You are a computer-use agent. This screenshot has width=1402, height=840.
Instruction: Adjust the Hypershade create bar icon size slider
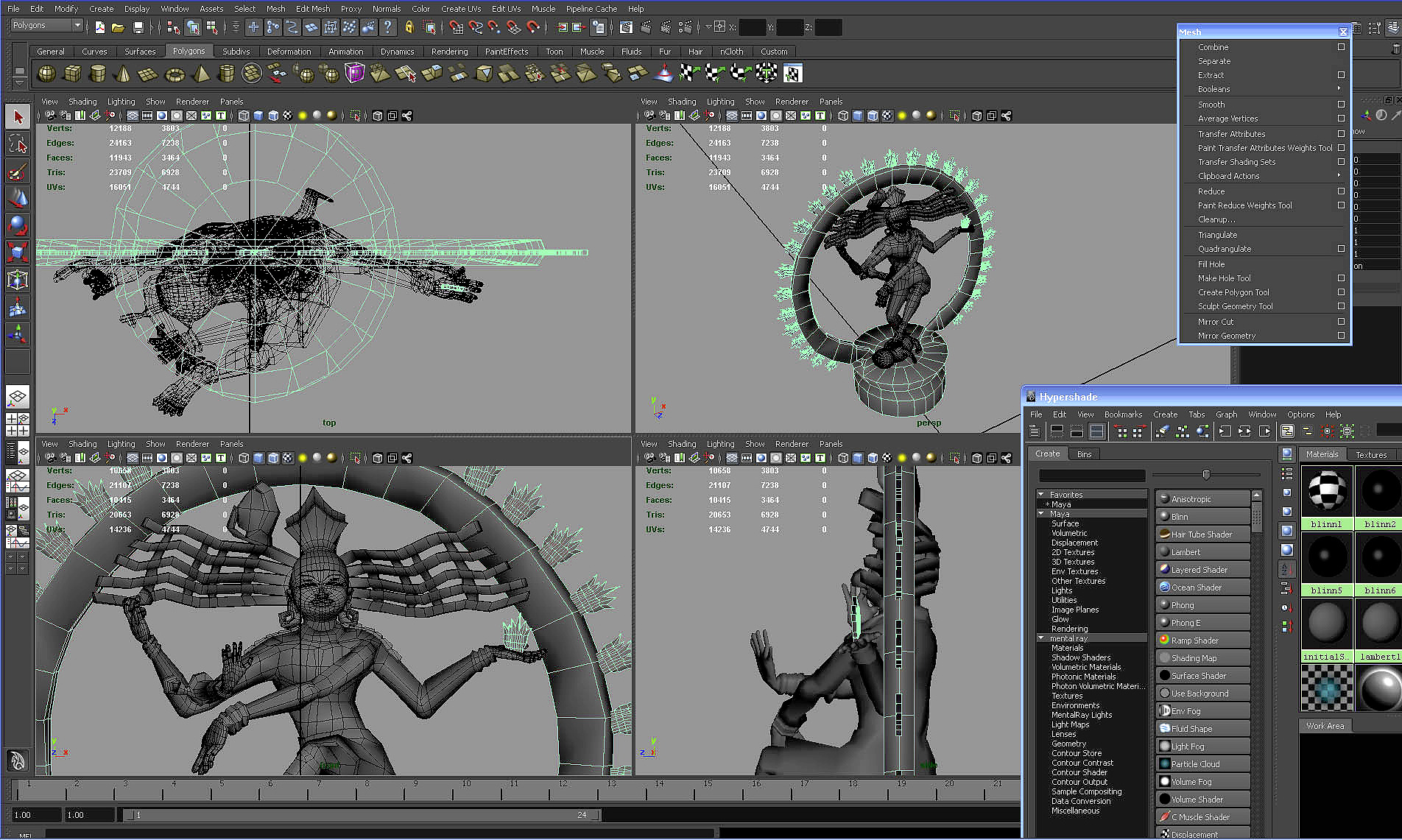pos(1206,475)
